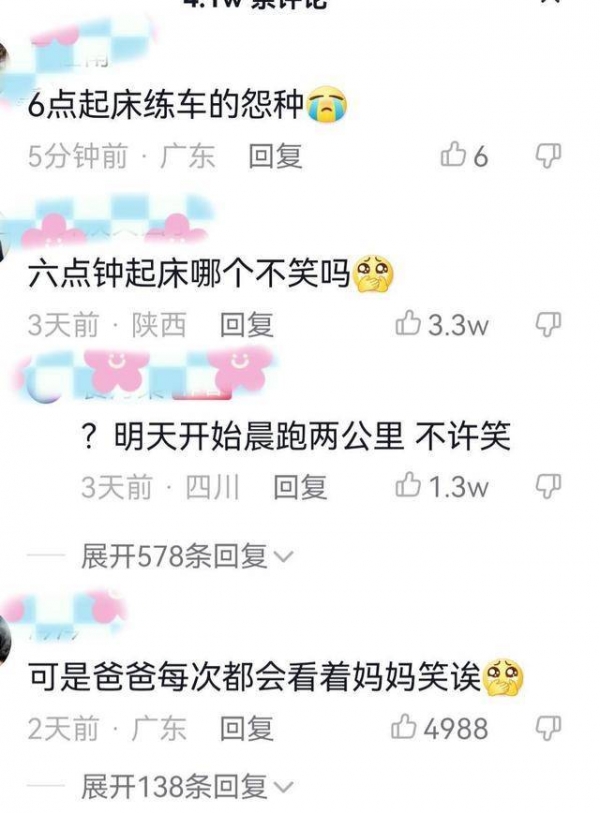
Task: Expand the 578 replies thread
Action: (x=187, y=556)
